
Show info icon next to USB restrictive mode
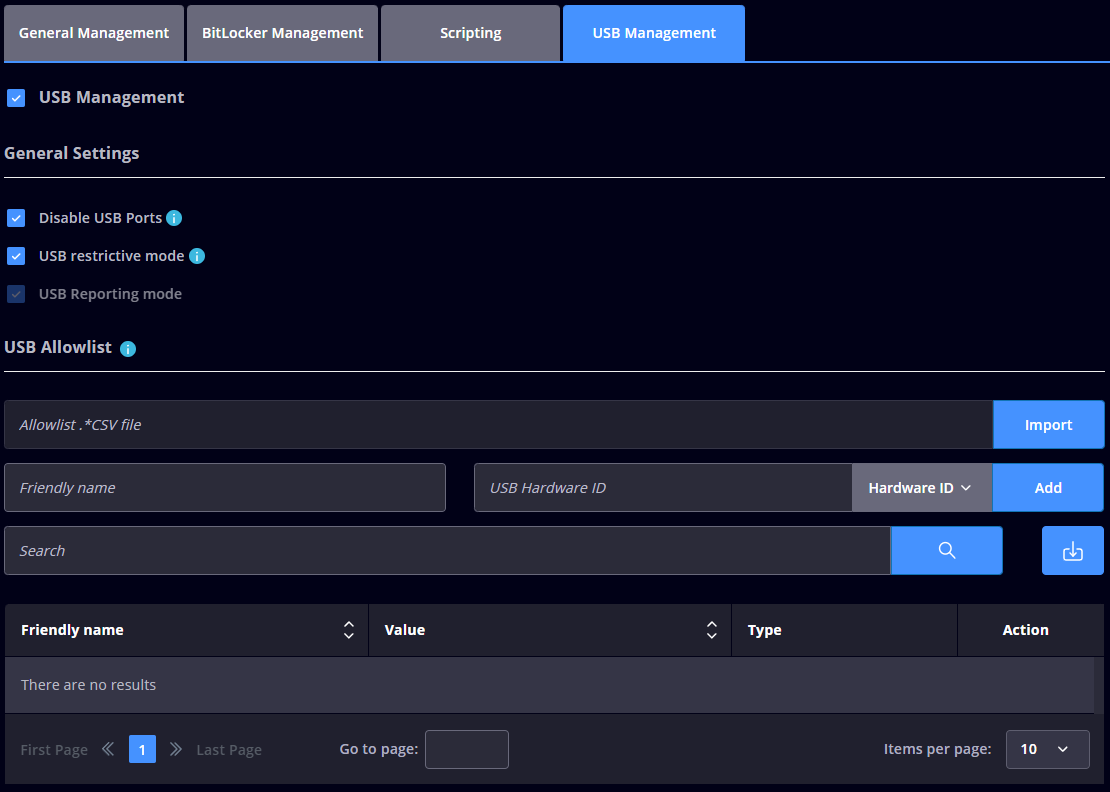point(197,256)
